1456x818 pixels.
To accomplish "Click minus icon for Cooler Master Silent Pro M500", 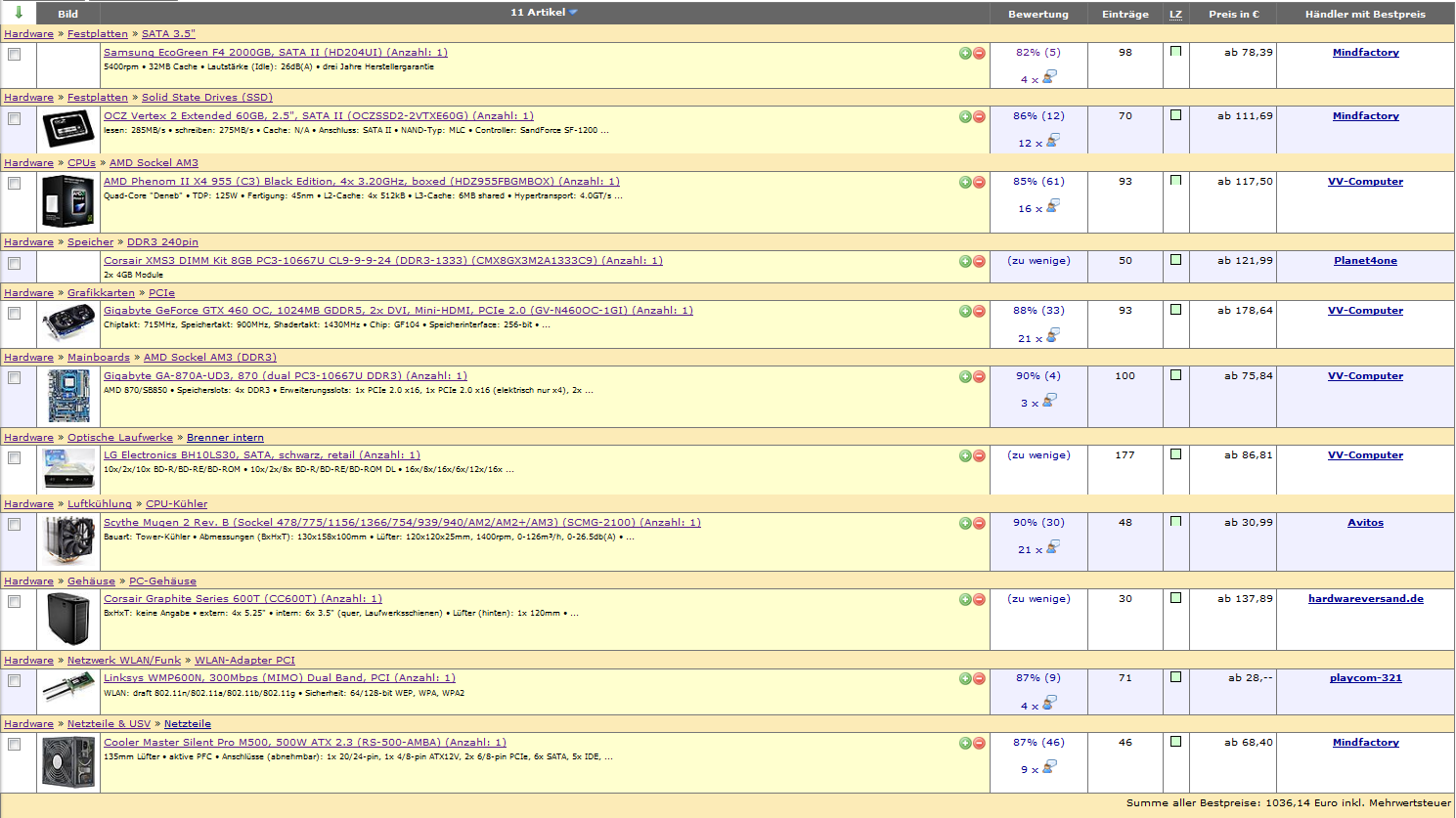I will tap(979, 743).
